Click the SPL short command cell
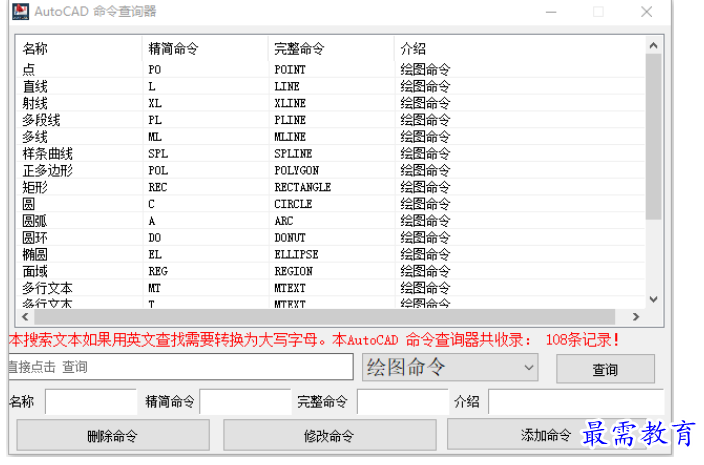Screen dimensions: 704x465 (158, 154)
